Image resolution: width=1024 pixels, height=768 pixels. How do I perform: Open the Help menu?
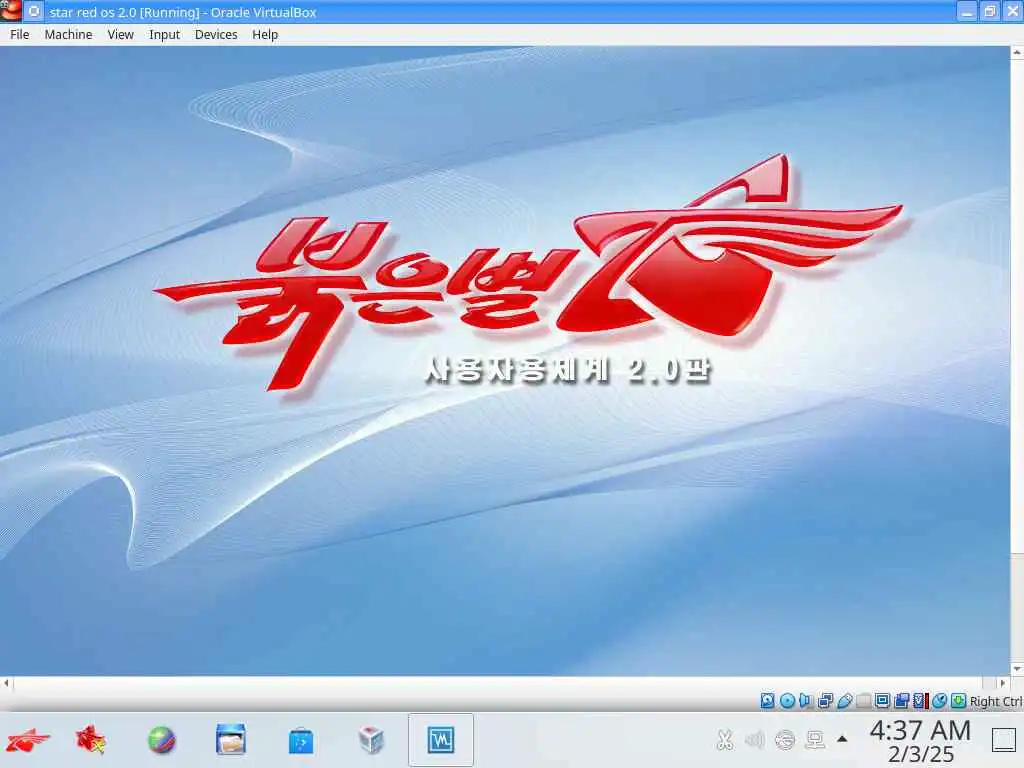pos(265,35)
